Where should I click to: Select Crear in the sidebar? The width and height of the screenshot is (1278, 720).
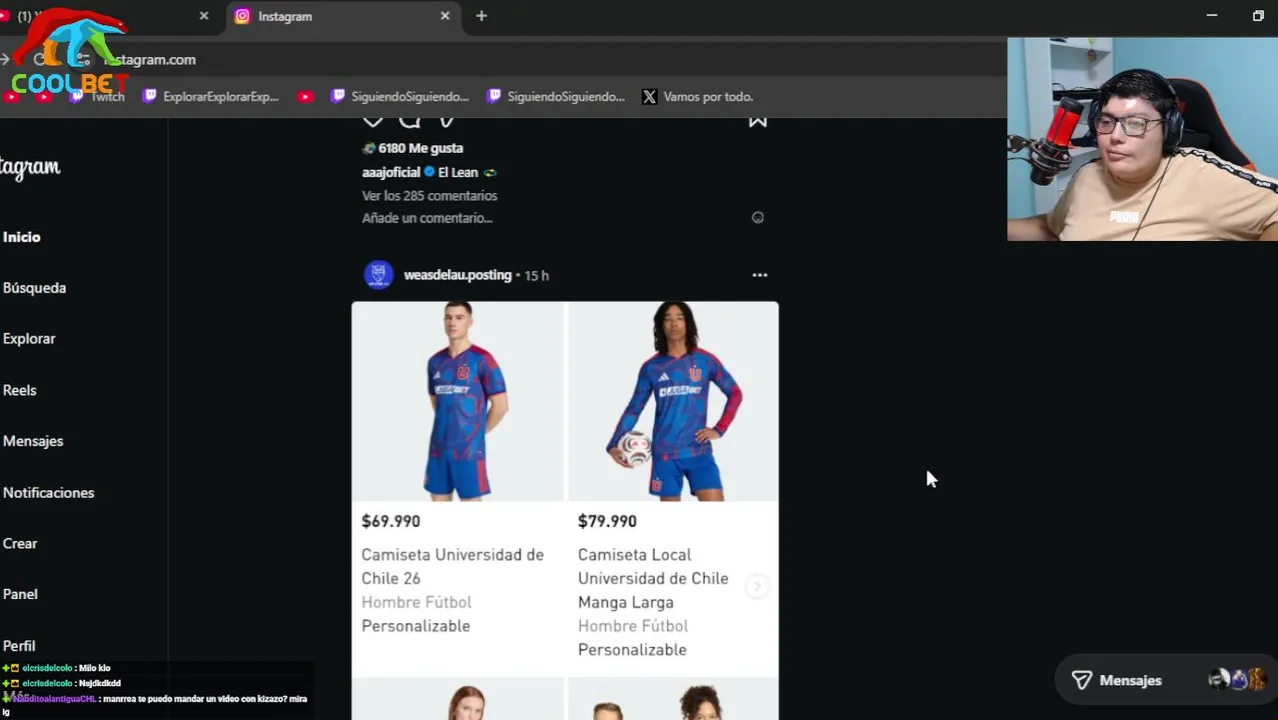click(x=20, y=544)
